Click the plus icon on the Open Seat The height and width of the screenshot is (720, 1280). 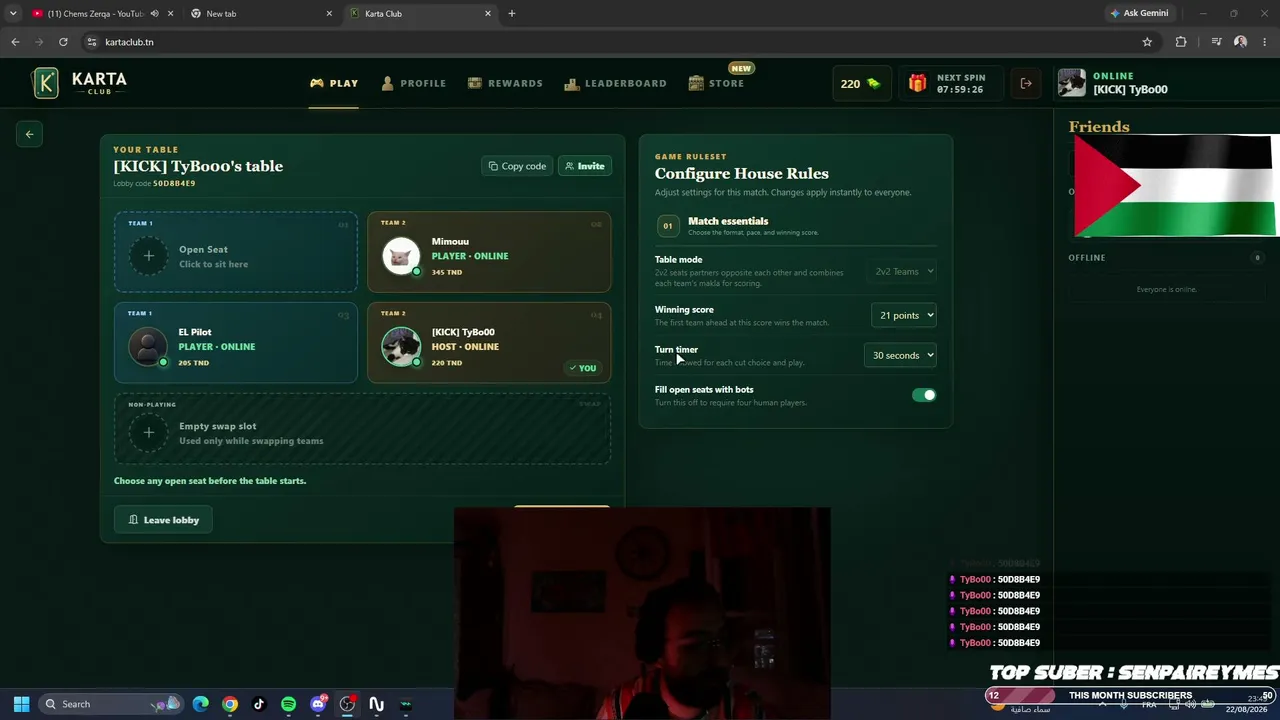coord(148,256)
